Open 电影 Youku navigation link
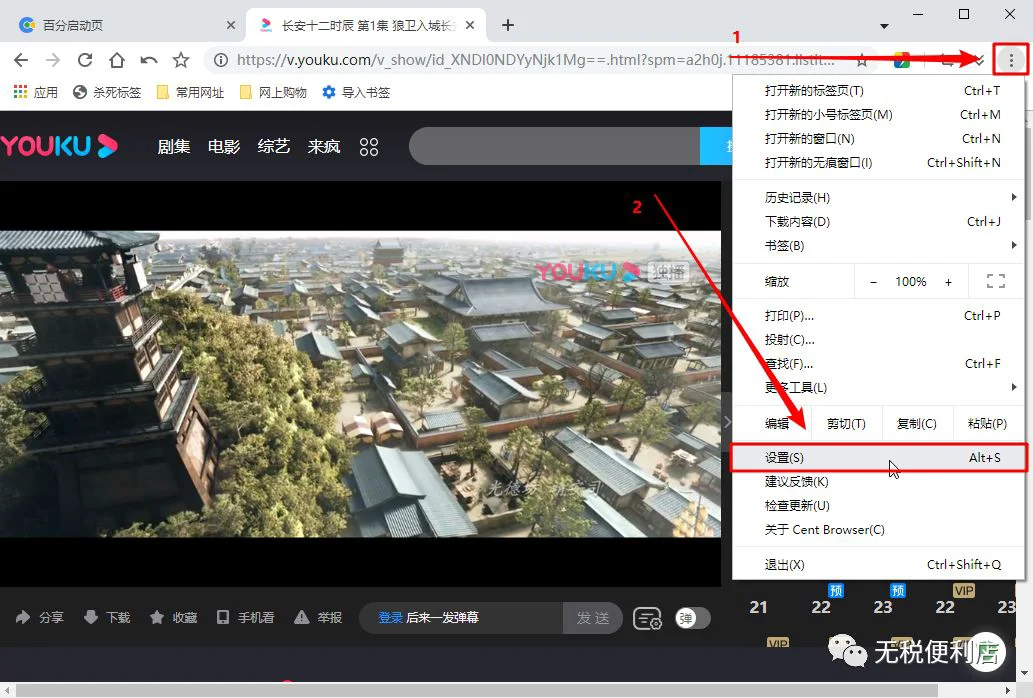 pos(224,146)
